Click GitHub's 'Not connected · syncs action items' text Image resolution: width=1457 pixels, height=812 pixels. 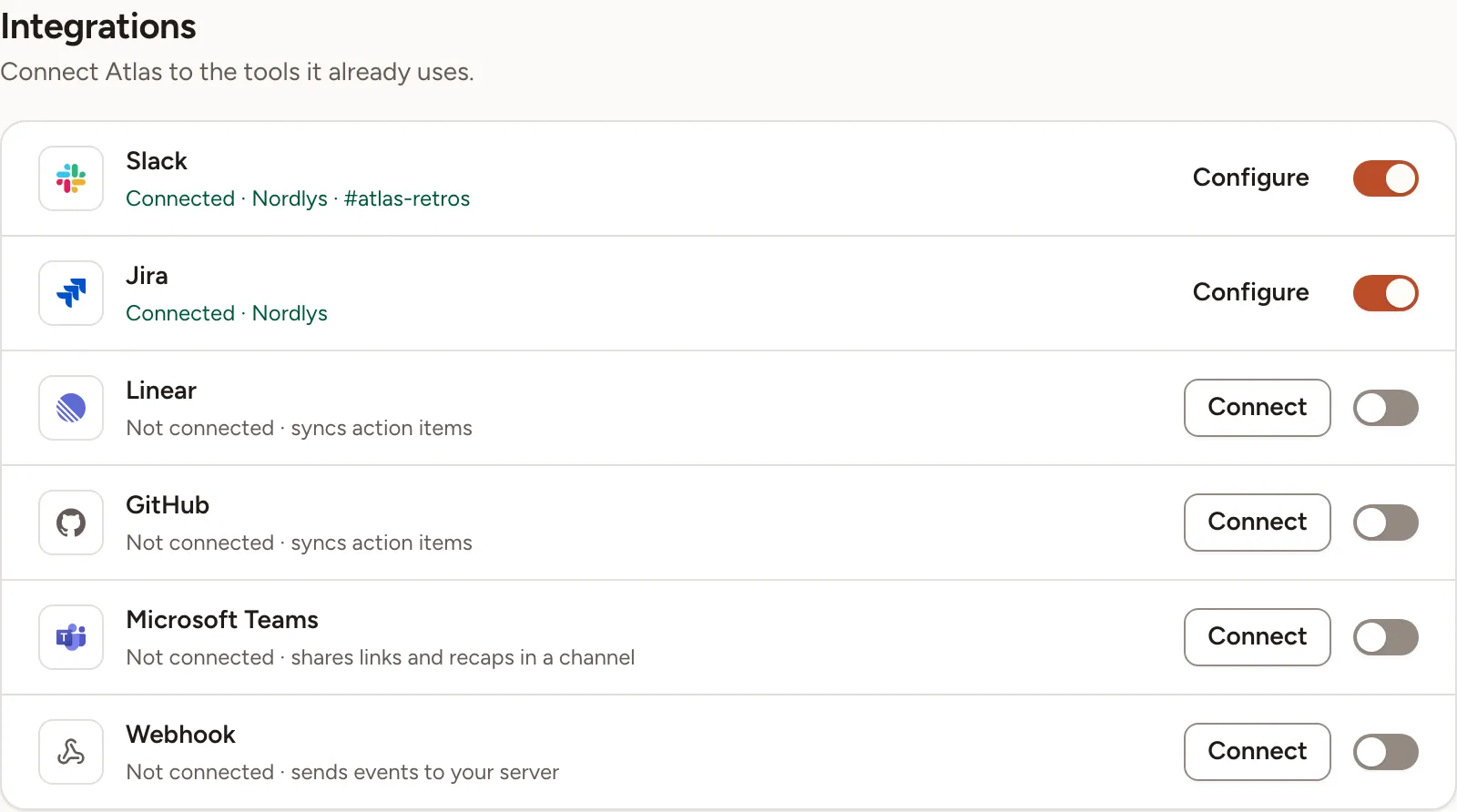tap(300, 543)
